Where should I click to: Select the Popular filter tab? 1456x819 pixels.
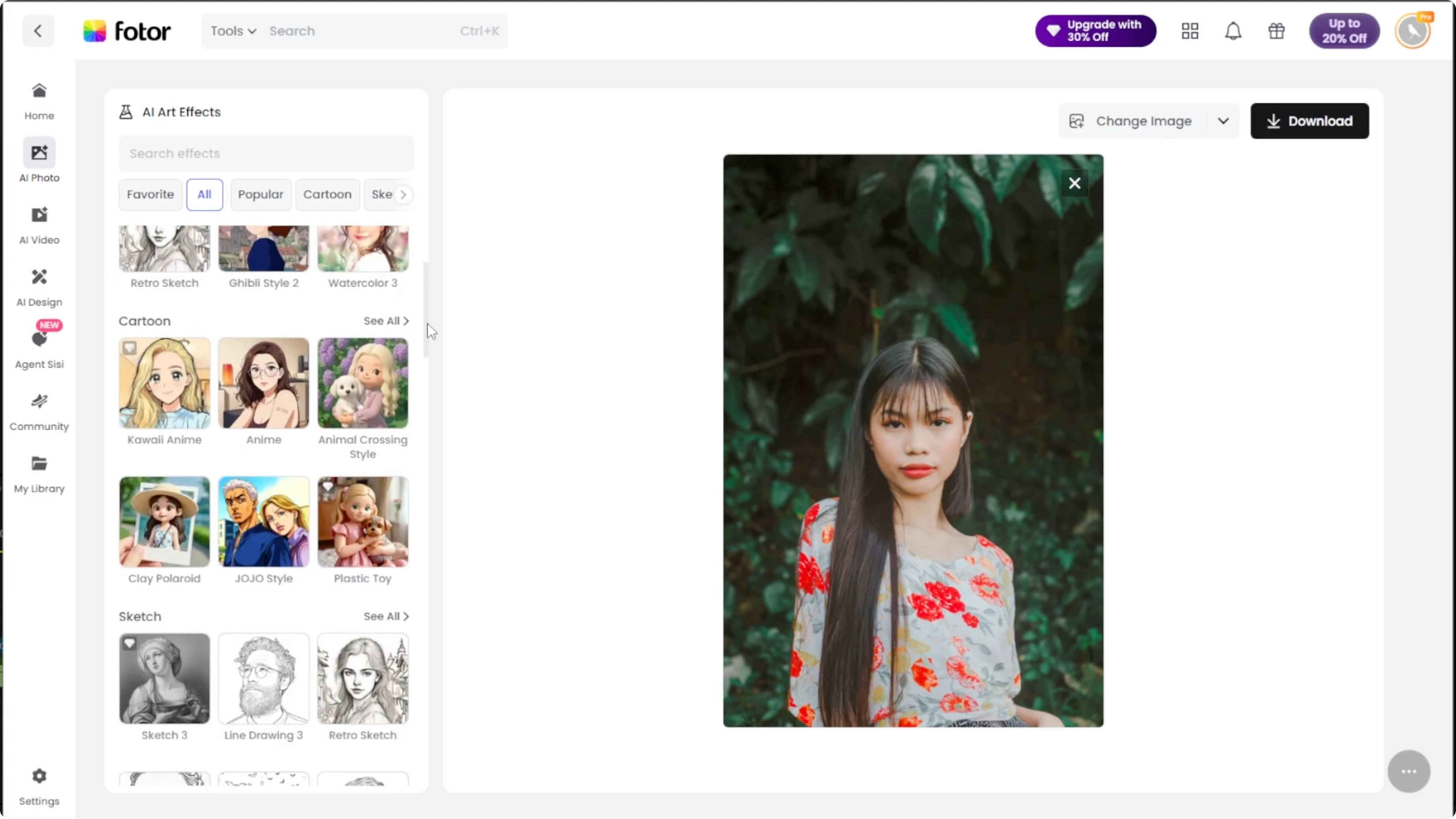[x=261, y=194]
